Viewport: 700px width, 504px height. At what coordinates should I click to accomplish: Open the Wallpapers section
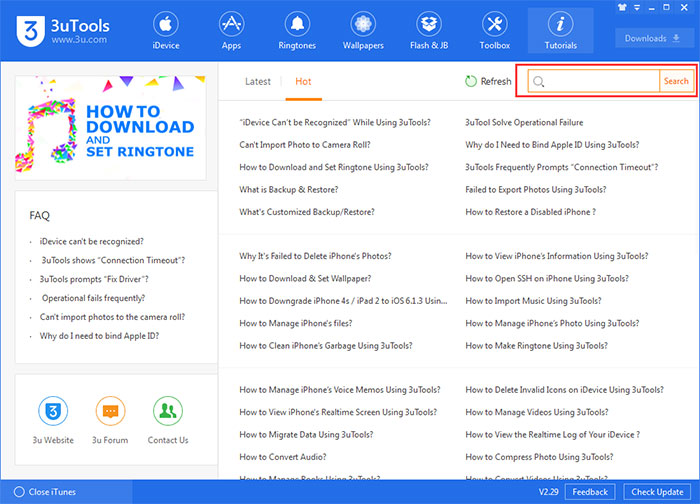(363, 30)
